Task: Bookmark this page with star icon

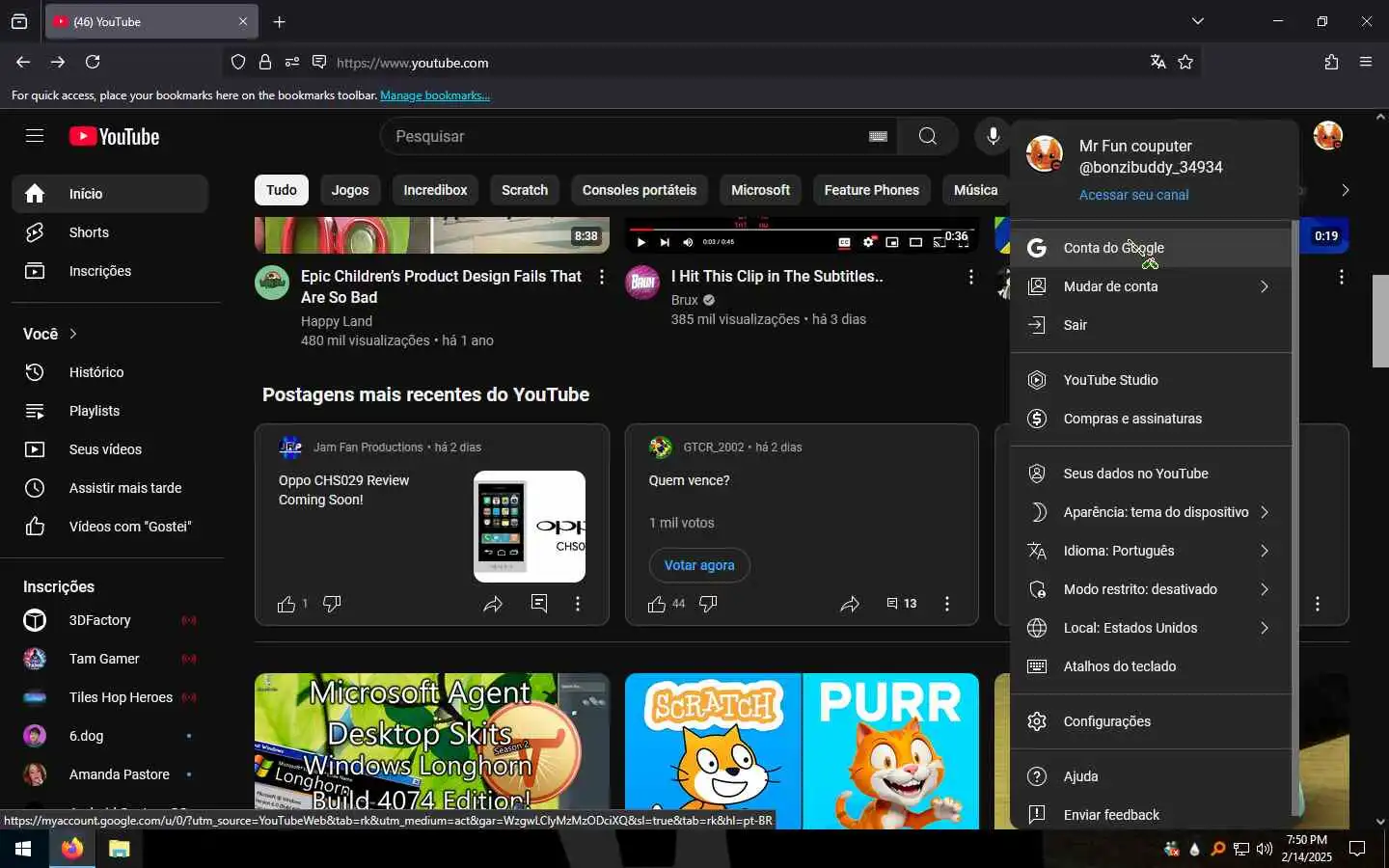Action: 1185,62
